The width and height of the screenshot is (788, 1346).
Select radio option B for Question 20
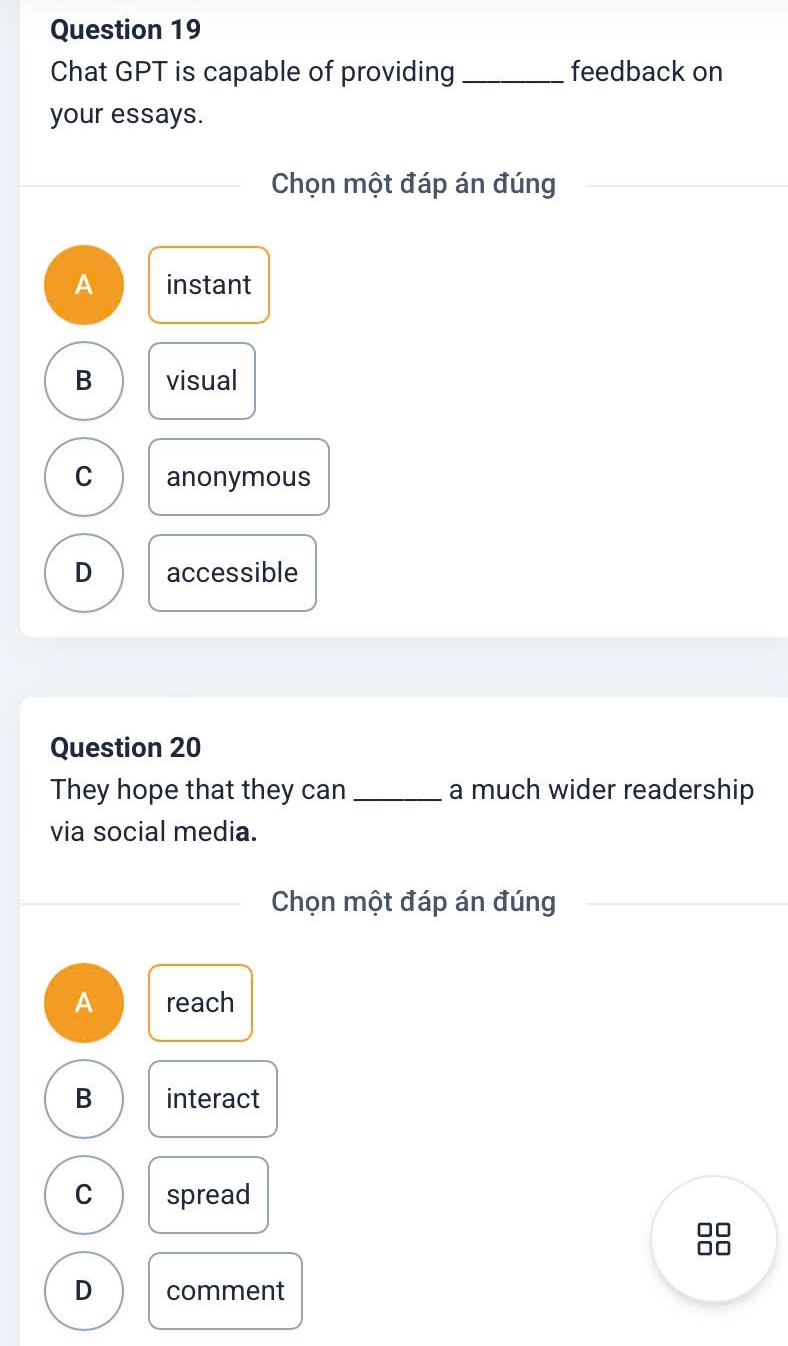(x=85, y=1099)
